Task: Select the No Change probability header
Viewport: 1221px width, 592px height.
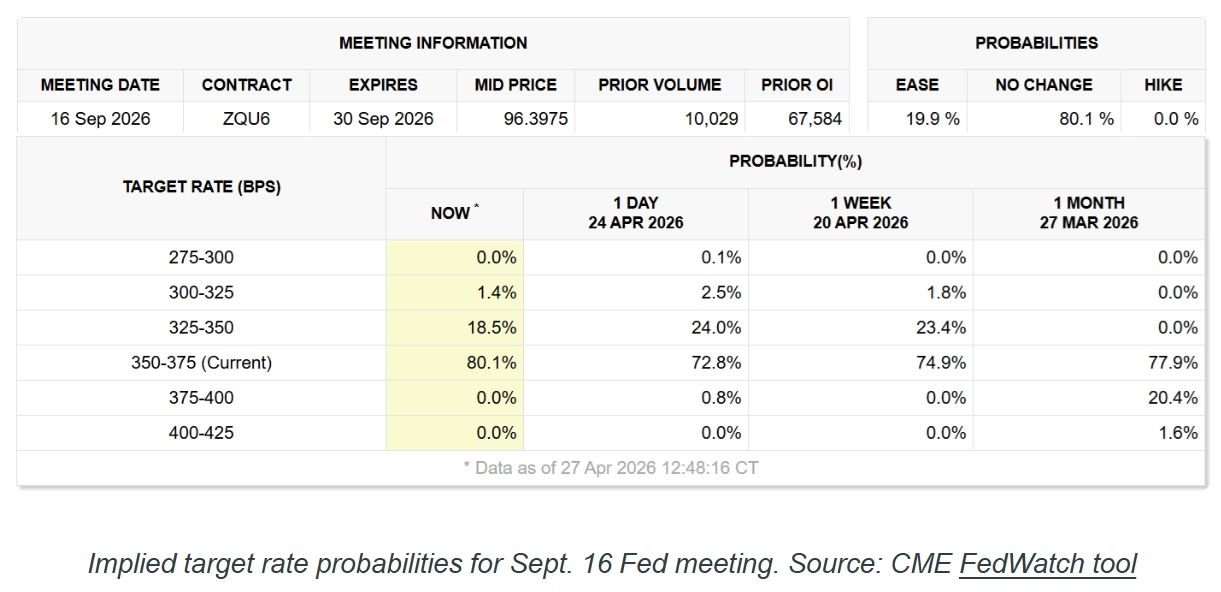Action: [1043, 85]
